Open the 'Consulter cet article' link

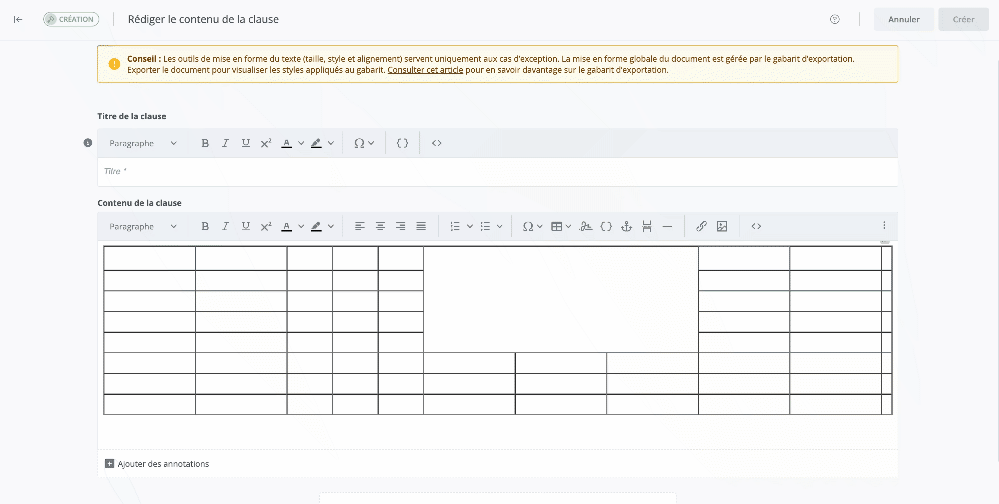pyautogui.click(x=425, y=70)
